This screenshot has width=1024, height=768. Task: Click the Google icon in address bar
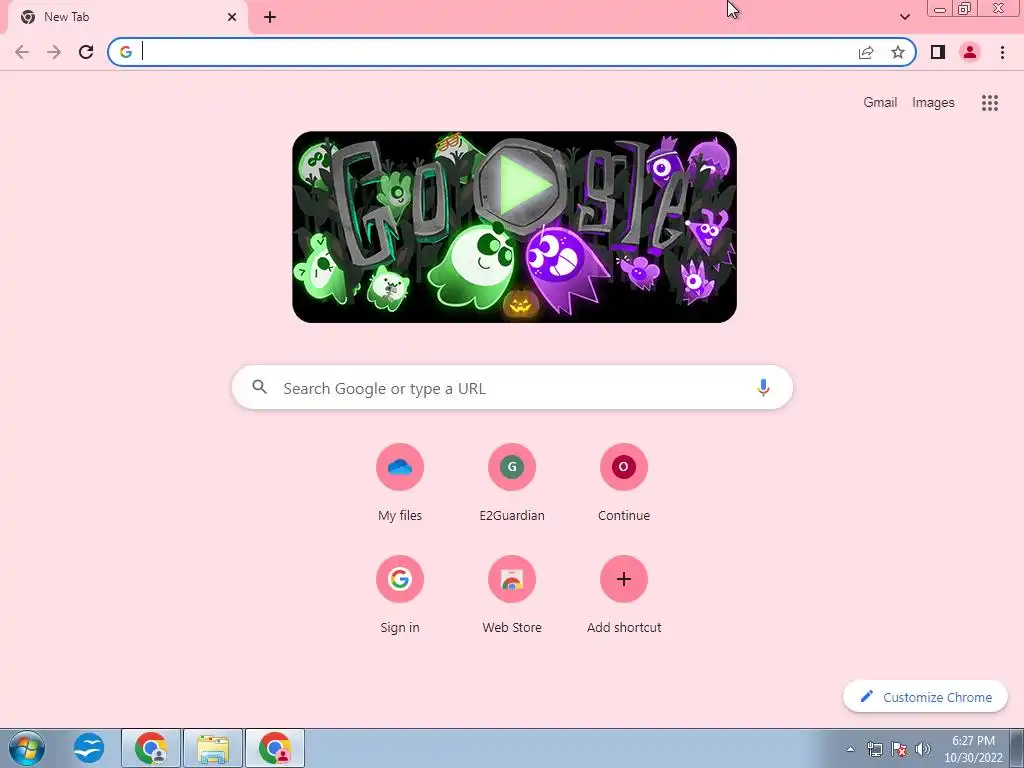(125, 52)
